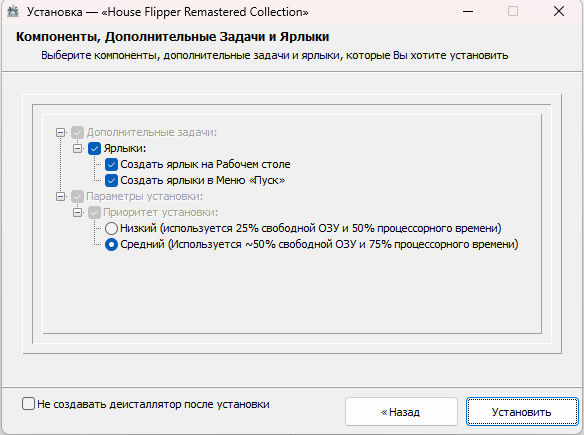Uncheck Создать ярлыки в Меню «Пуск»
Viewport: 584px width, 435px height.
point(111,180)
